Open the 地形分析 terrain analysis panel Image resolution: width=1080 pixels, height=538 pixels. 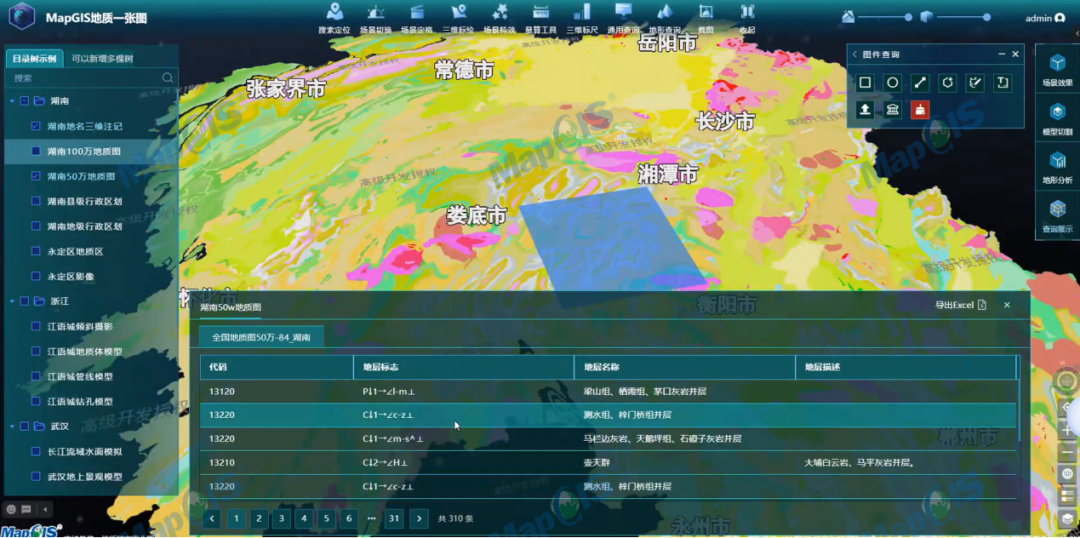(x=1057, y=167)
